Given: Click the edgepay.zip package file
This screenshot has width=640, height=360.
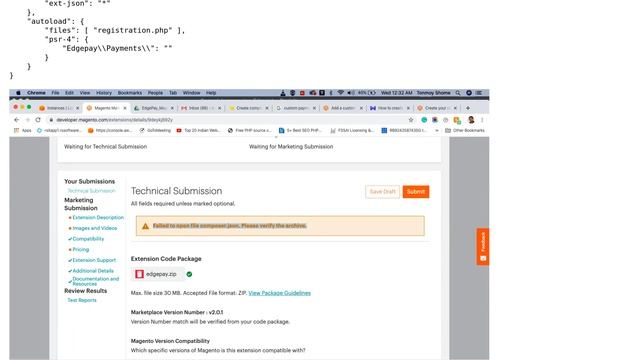Looking at the screenshot, I should [157, 274].
